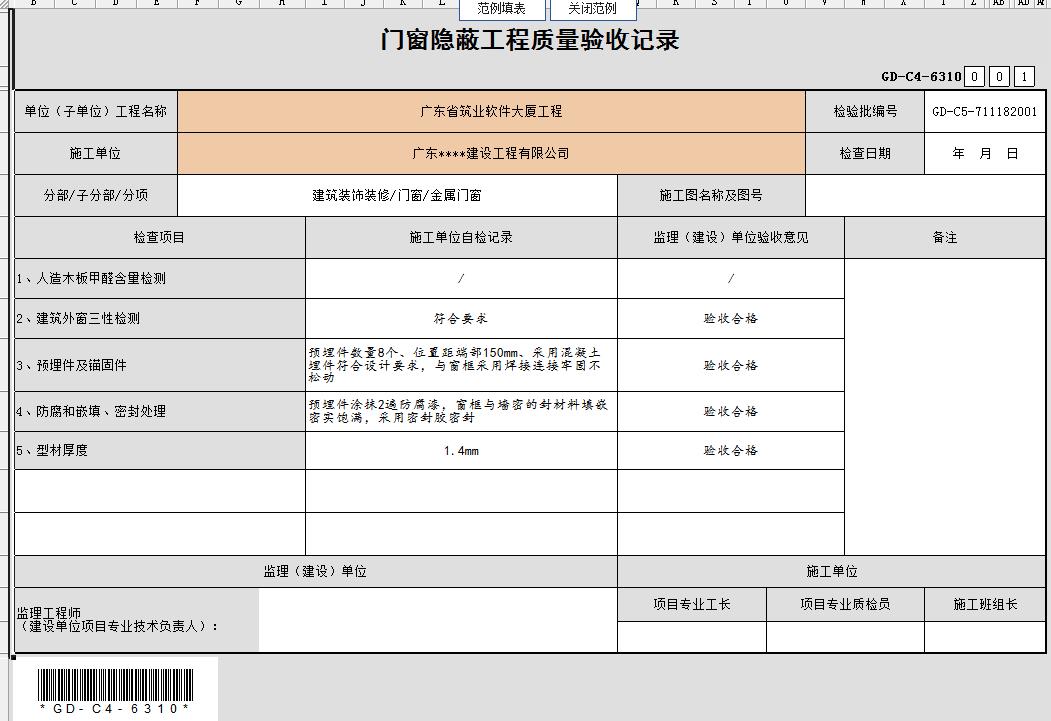Click the 监理工程师 signature field
This screenshot has height=721, width=1051.
coord(438,620)
